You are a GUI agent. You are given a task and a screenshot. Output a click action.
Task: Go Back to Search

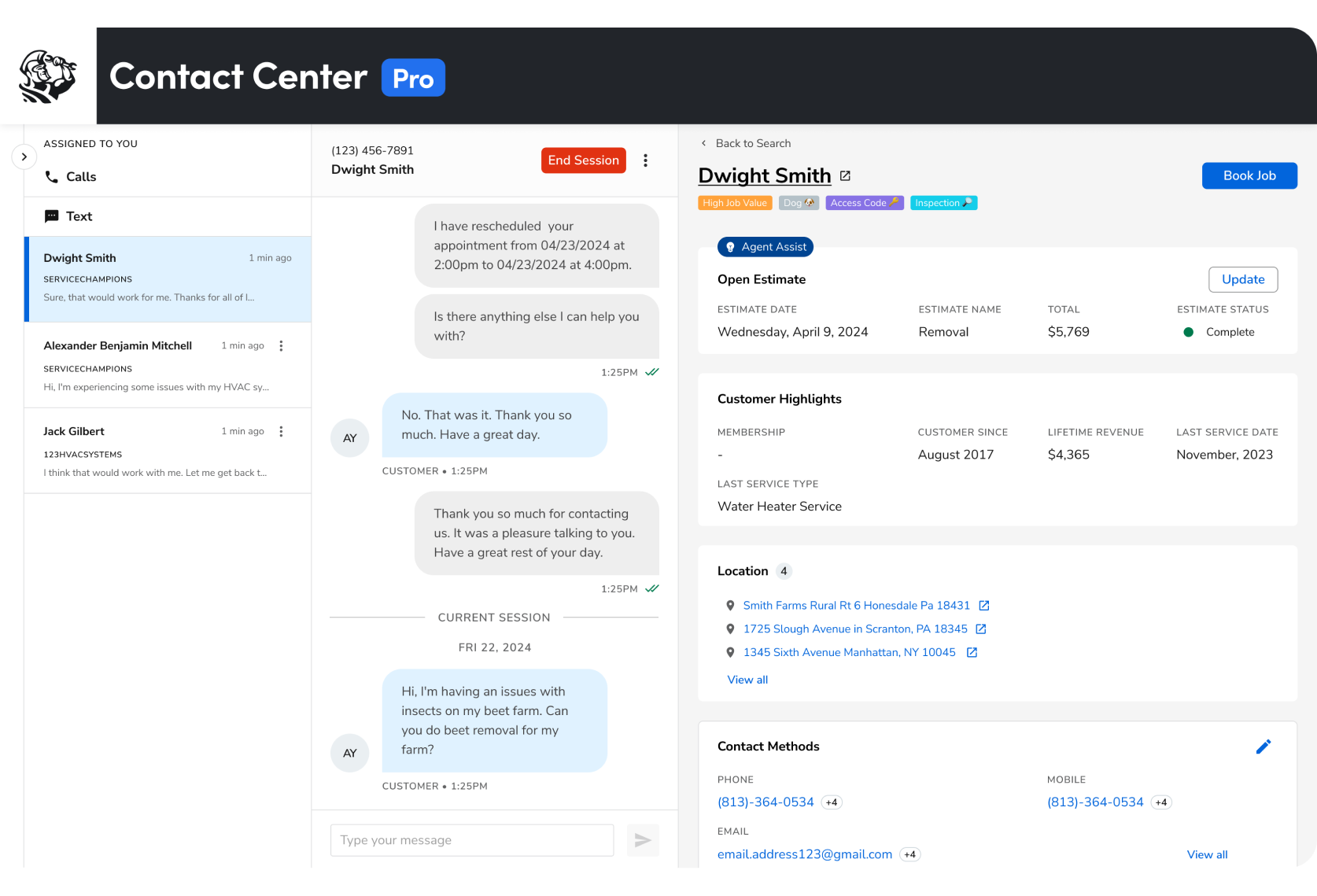tap(746, 143)
